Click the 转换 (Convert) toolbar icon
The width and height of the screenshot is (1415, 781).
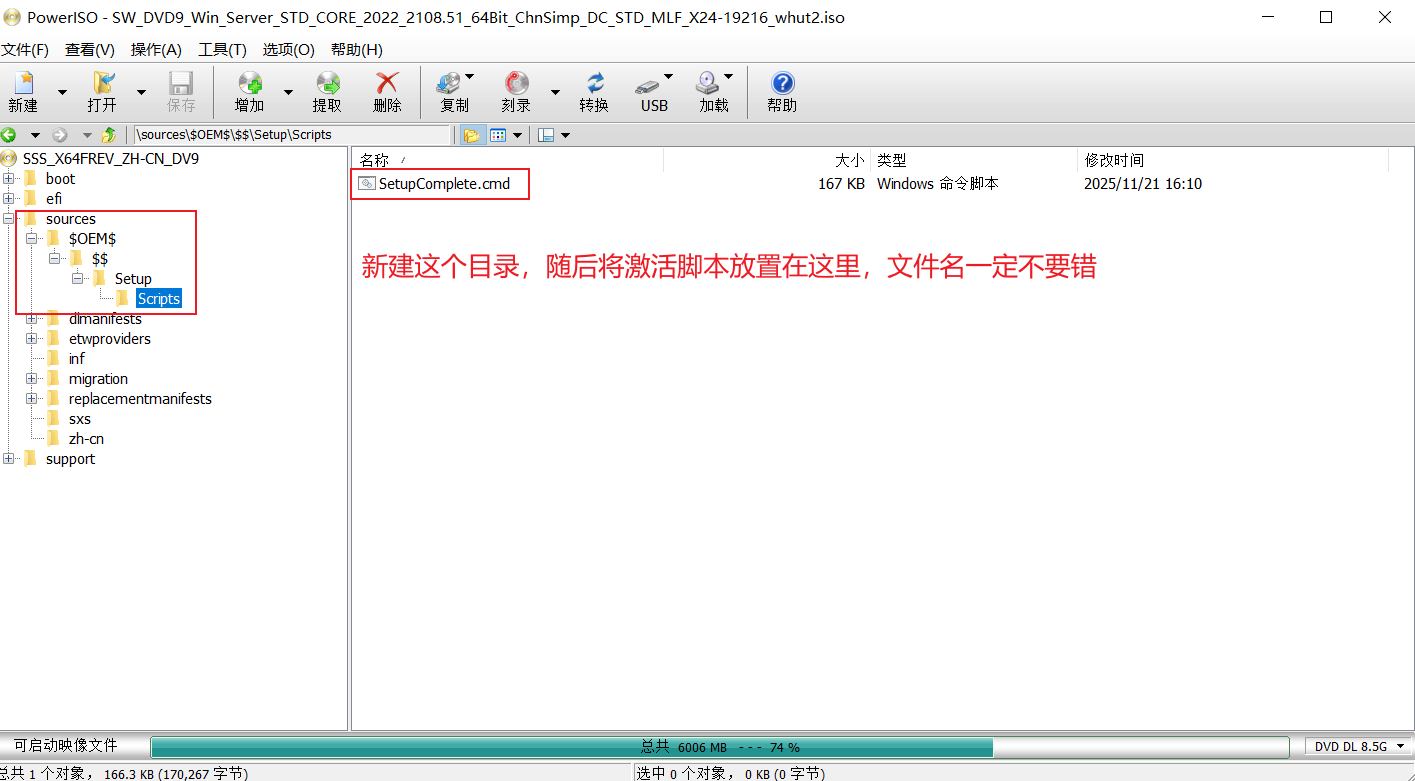(594, 83)
